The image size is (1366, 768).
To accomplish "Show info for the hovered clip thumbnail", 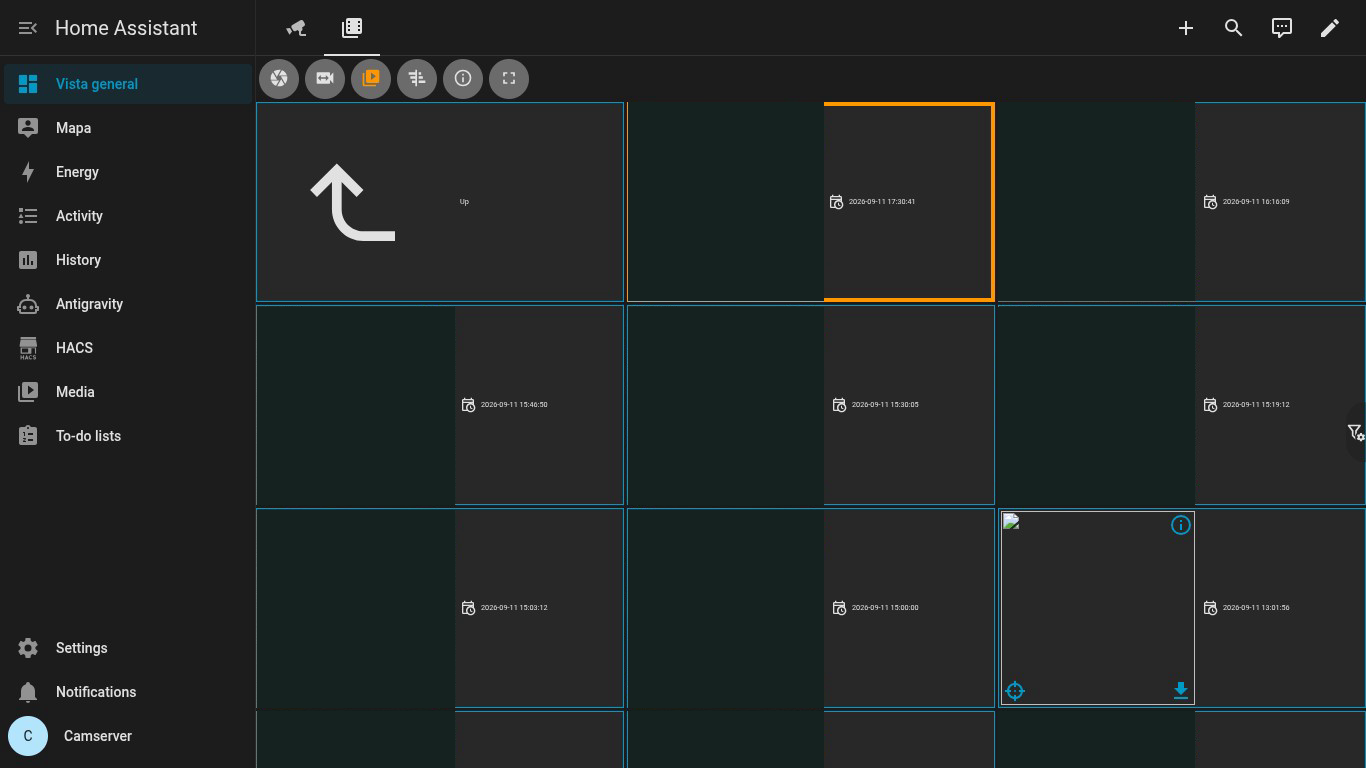I will click(1181, 525).
